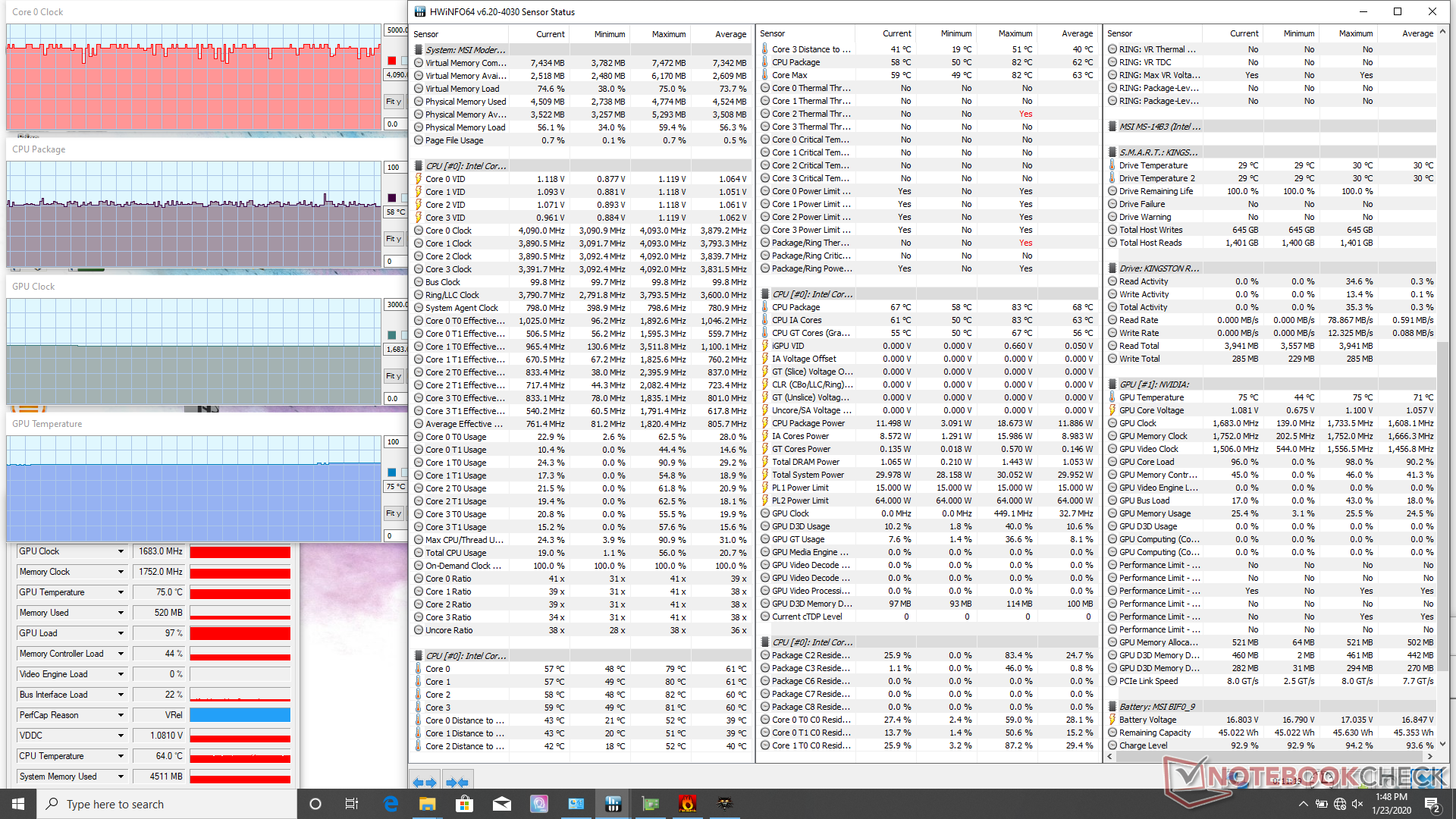The width and height of the screenshot is (1456, 819).
Task: Open Microsoft Edge from the taskbar
Action: [391, 804]
